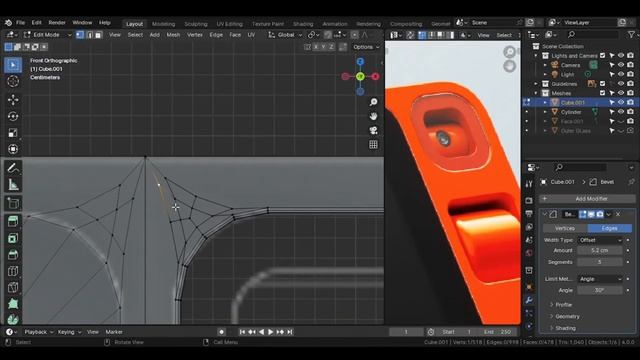The image size is (640, 360).
Task: Select the Loop Cut tool
Action: 13,271
